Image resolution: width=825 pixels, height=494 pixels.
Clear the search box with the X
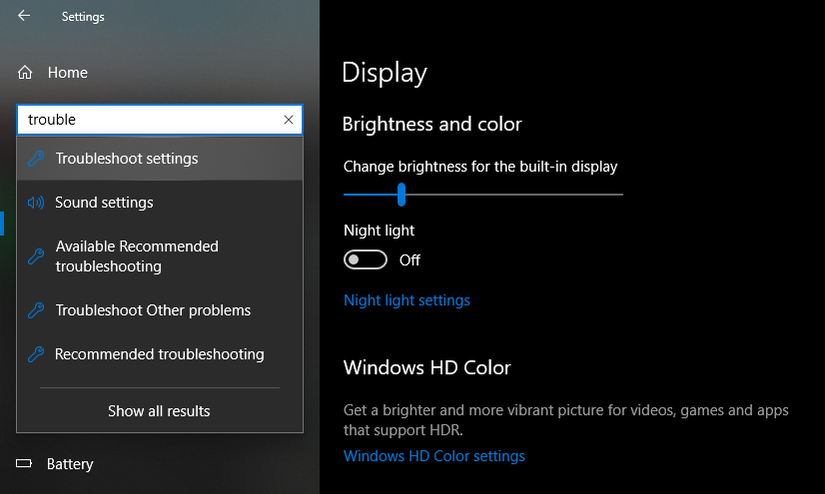coord(288,119)
